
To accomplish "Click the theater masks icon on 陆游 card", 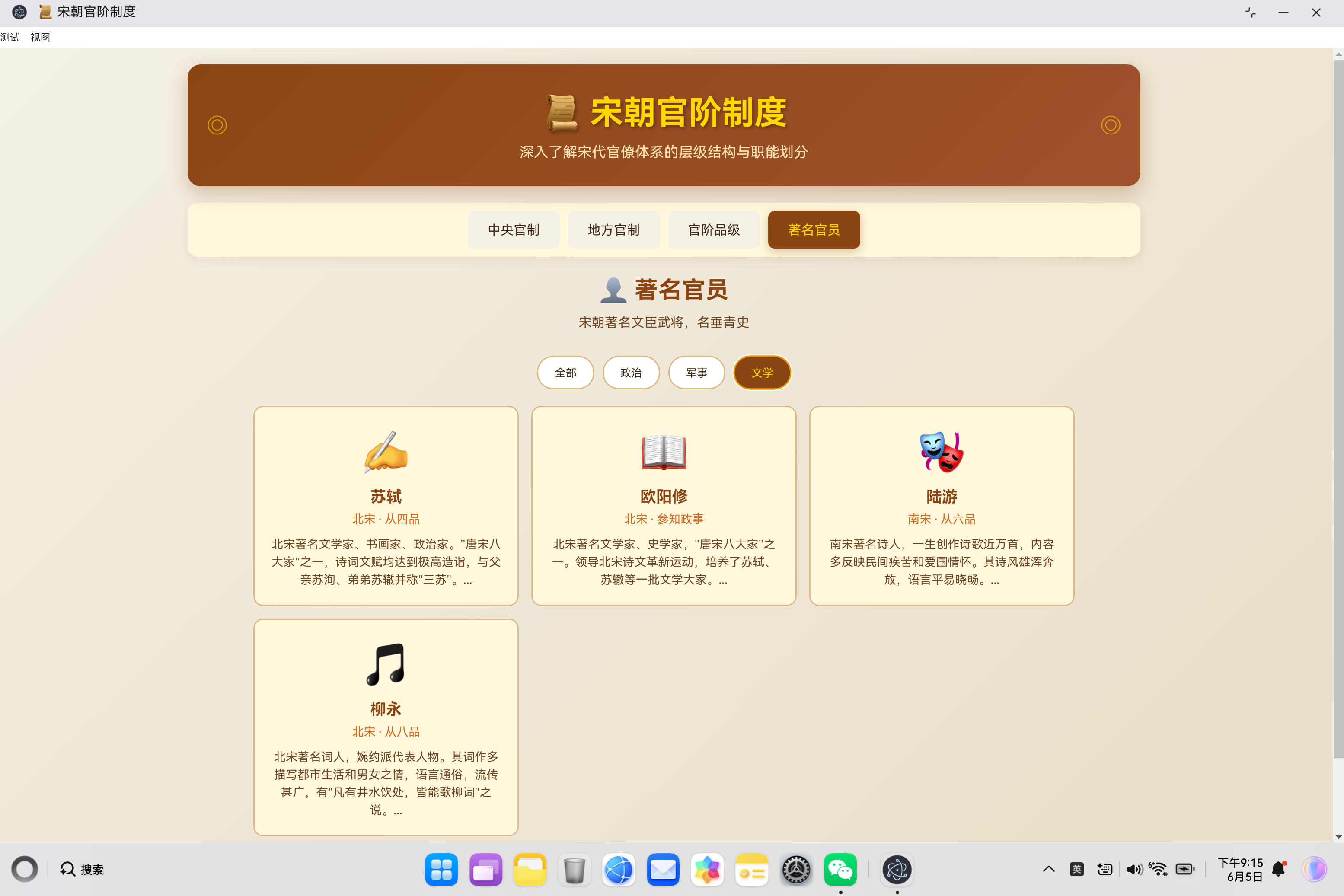I will point(942,451).
